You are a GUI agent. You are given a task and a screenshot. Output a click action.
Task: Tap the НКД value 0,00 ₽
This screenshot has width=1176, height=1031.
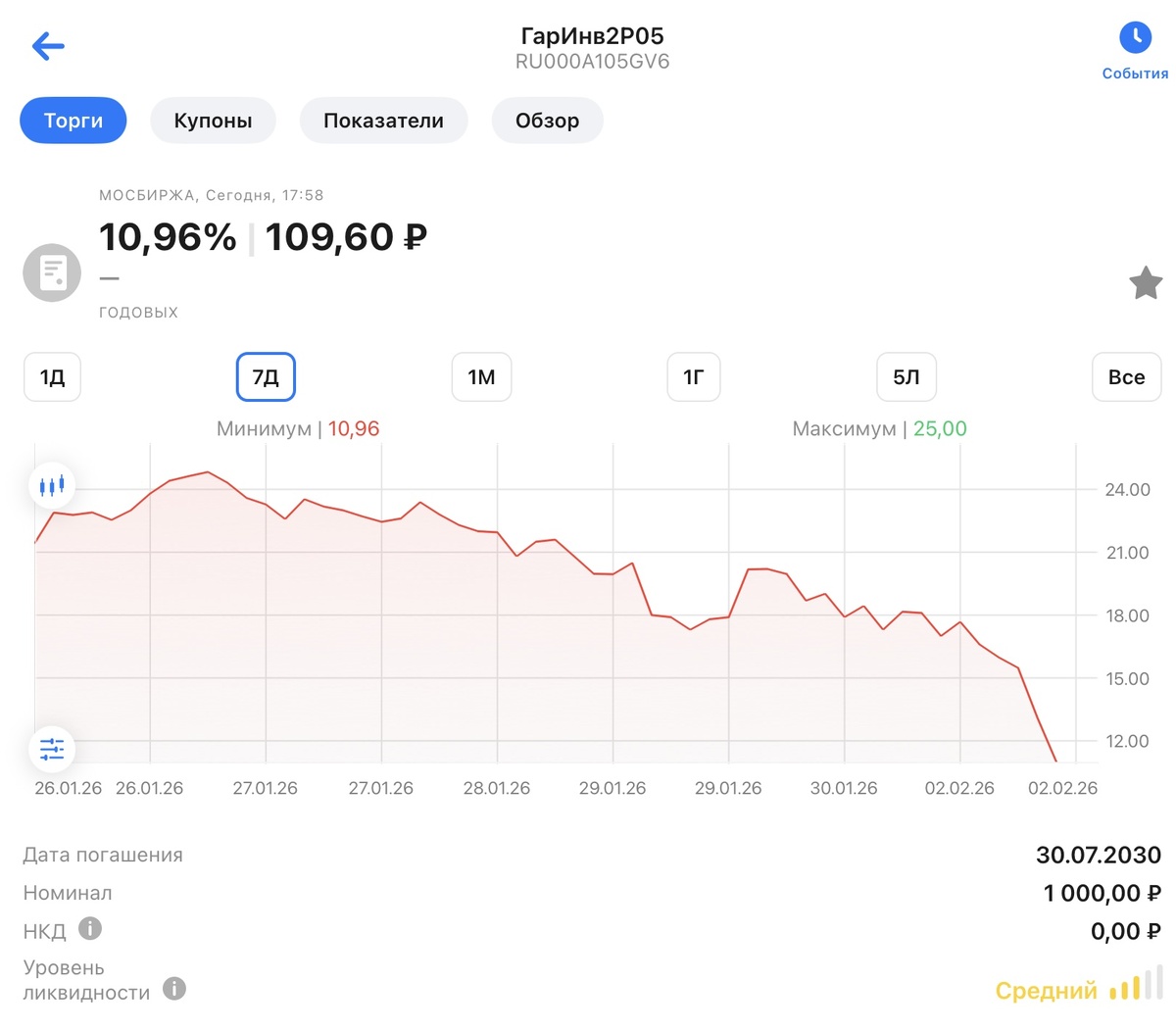click(1126, 931)
